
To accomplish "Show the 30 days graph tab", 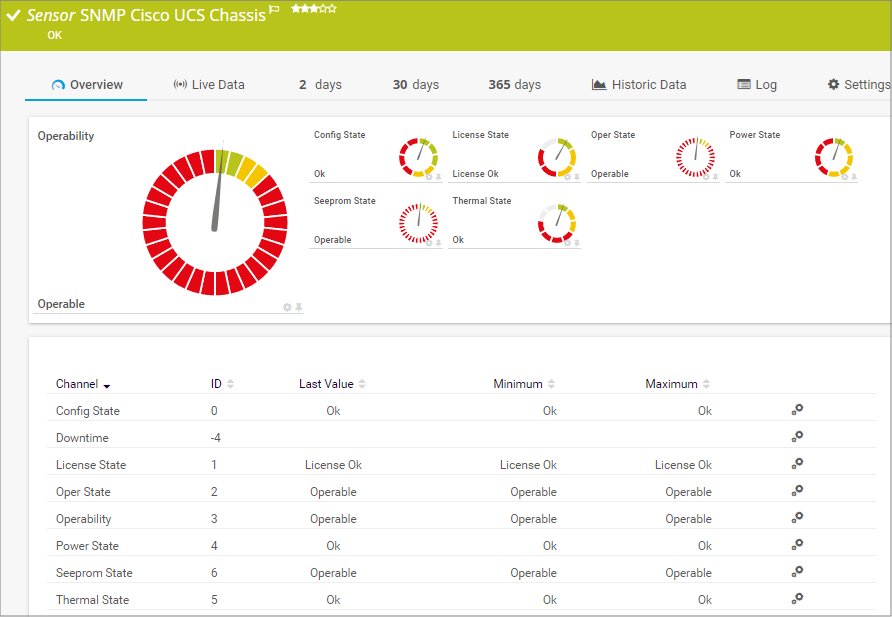I will (x=415, y=85).
